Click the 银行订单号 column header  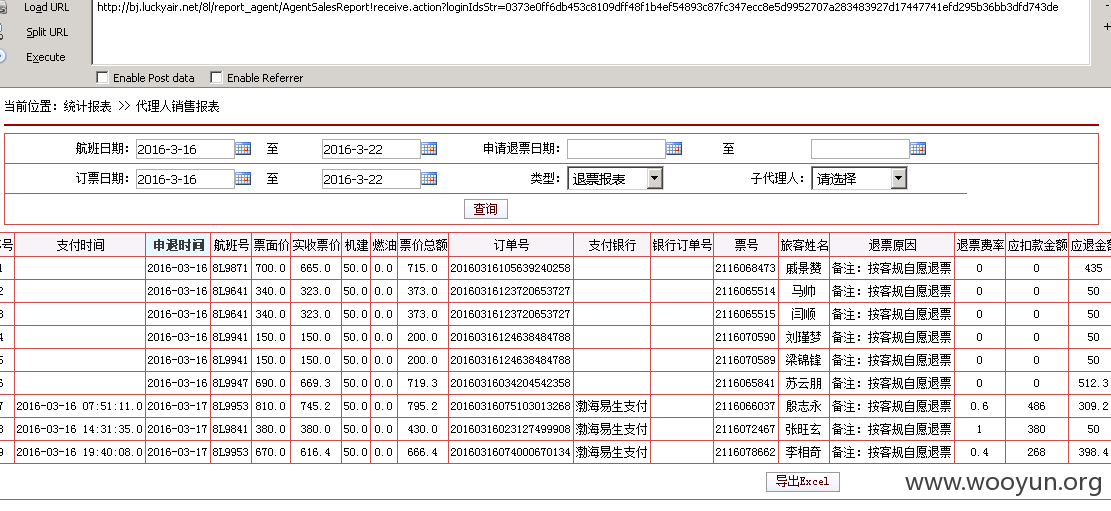(682, 245)
